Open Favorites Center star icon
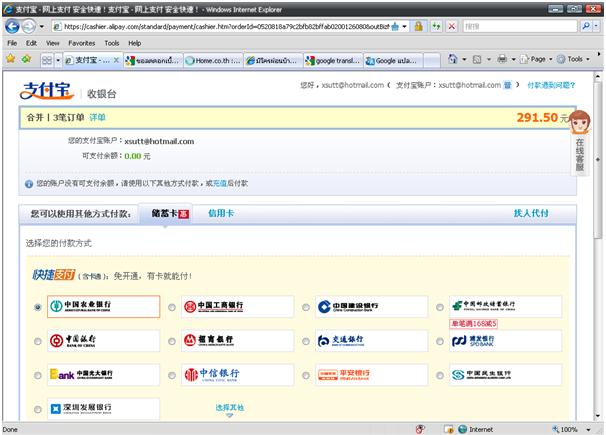The image size is (606, 435). tap(10, 59)
